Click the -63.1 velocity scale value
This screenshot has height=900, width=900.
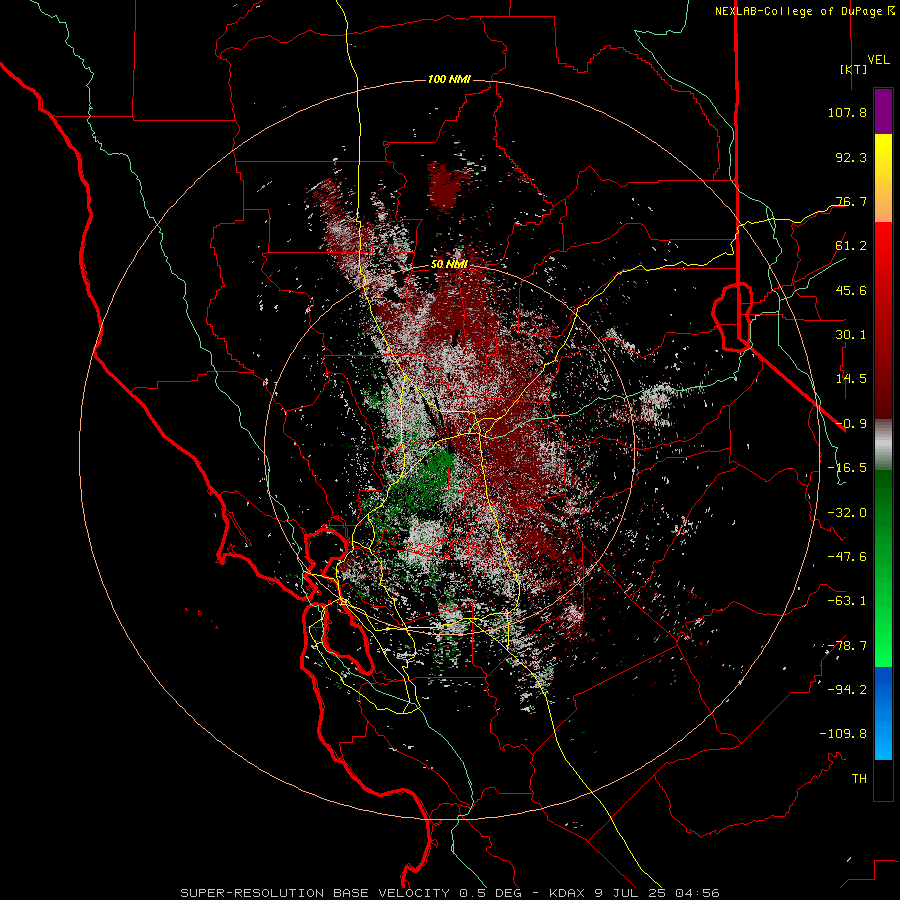[x=847, y=601]
